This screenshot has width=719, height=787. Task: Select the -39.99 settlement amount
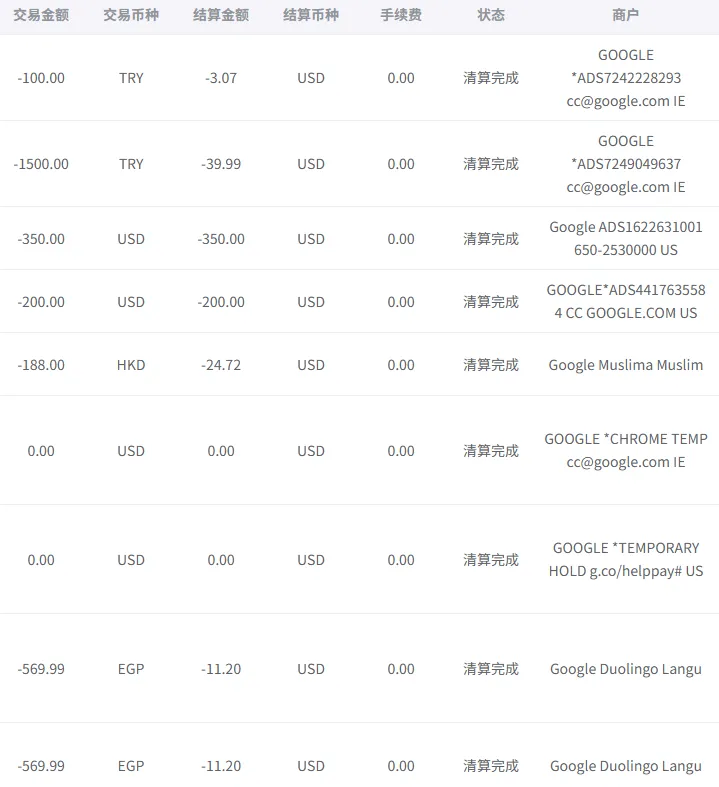click(x=221, y=164)
